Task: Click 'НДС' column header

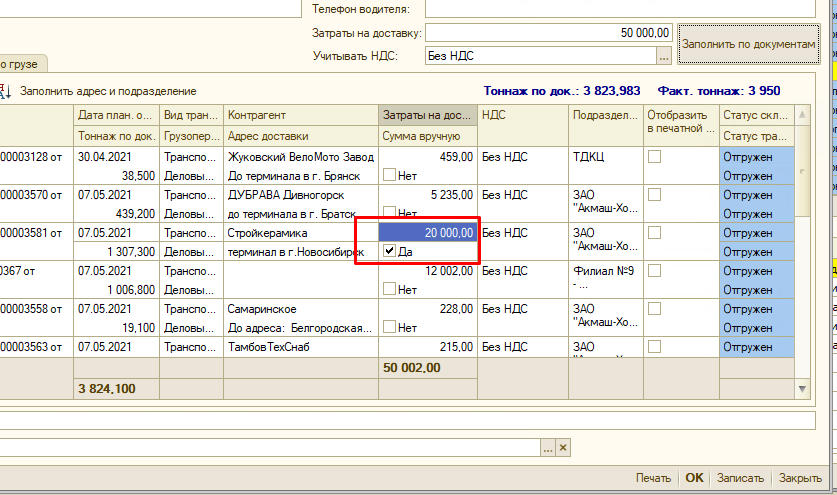Action: [x=523, y=125]
